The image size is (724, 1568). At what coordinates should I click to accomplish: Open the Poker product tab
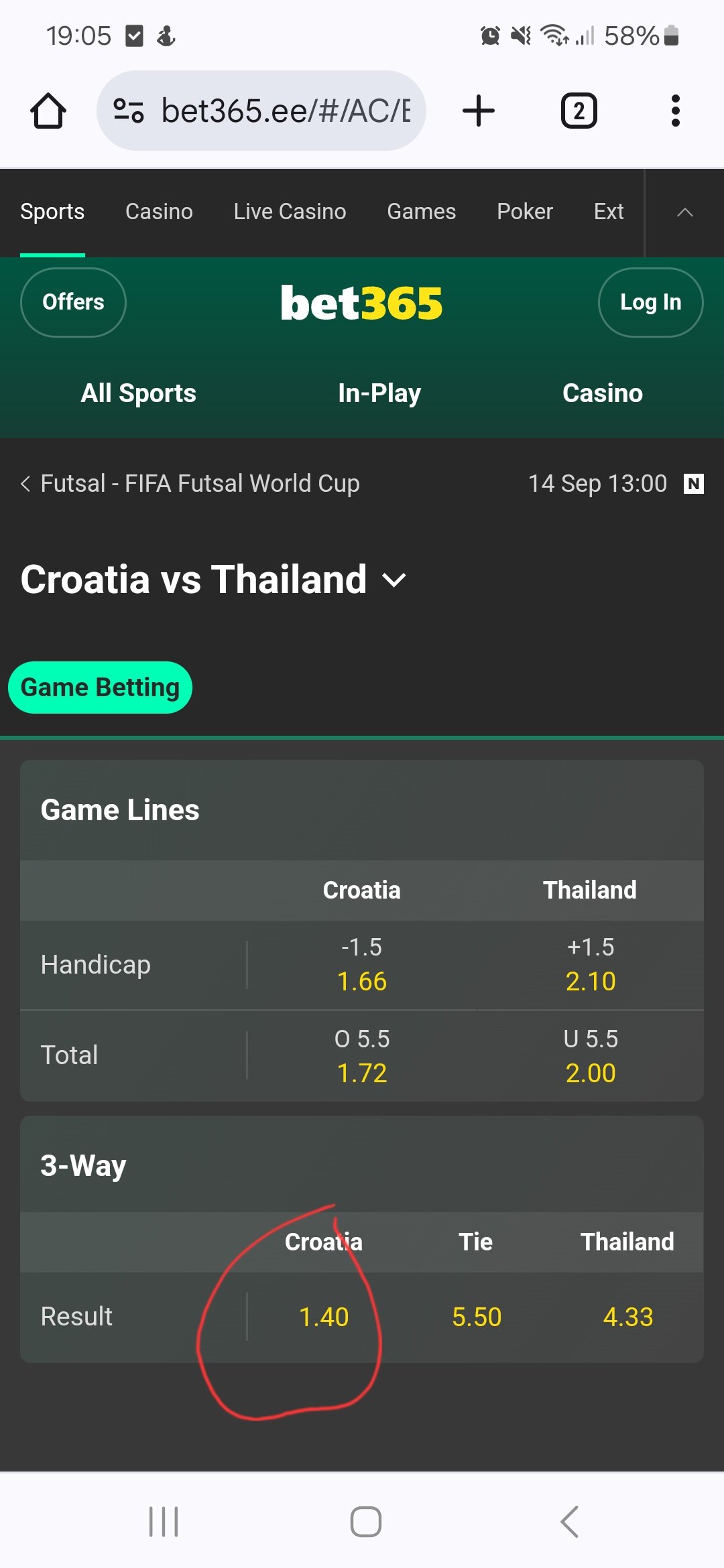[x=525, y=212]
